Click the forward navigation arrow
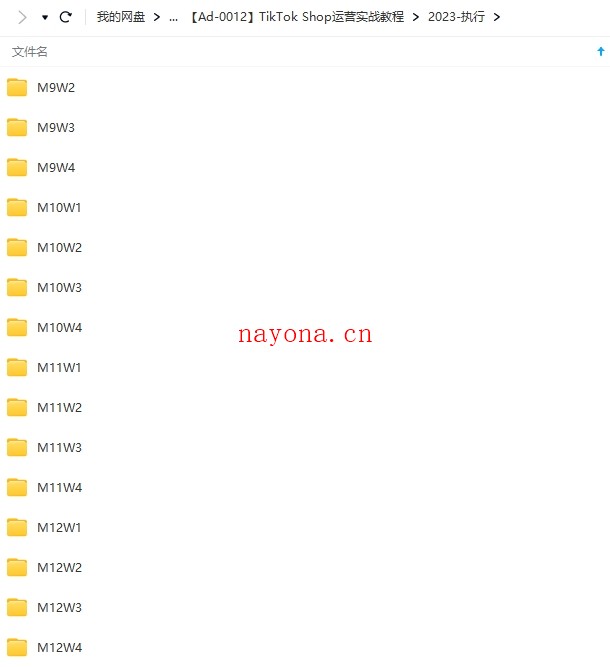Viewport: 610px width, 667px height. coord(23,17)
